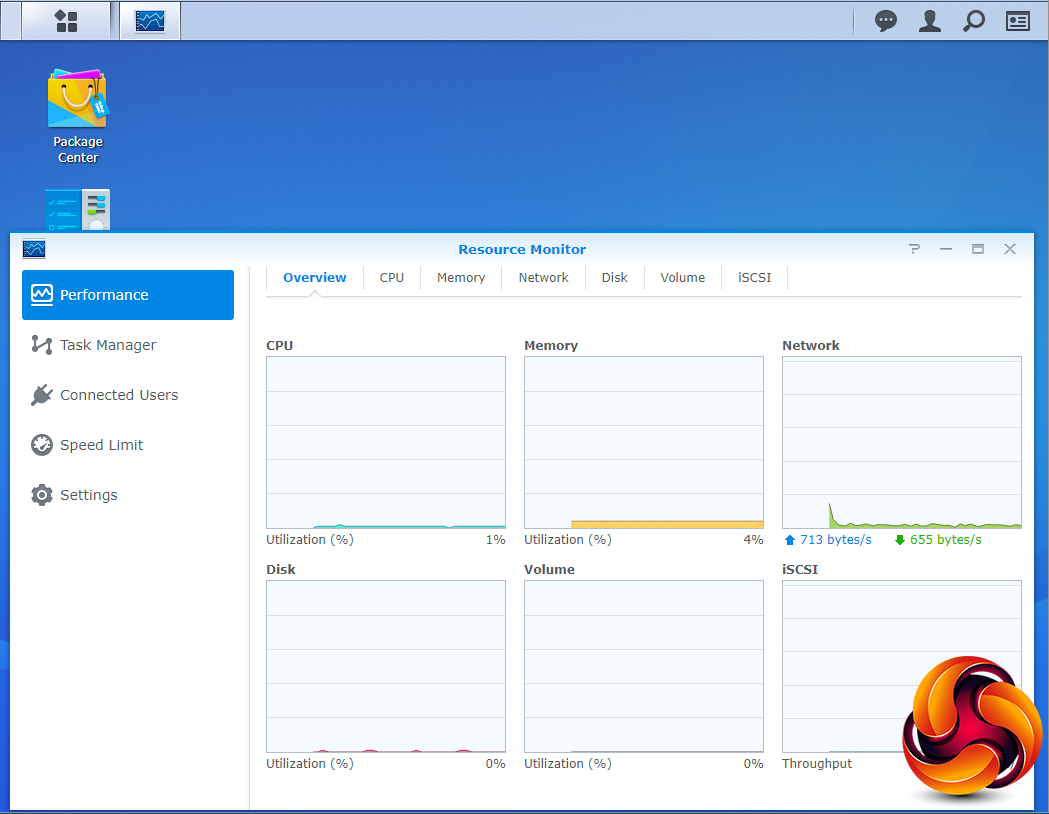Open the Control Panel desktop icon

78,210
